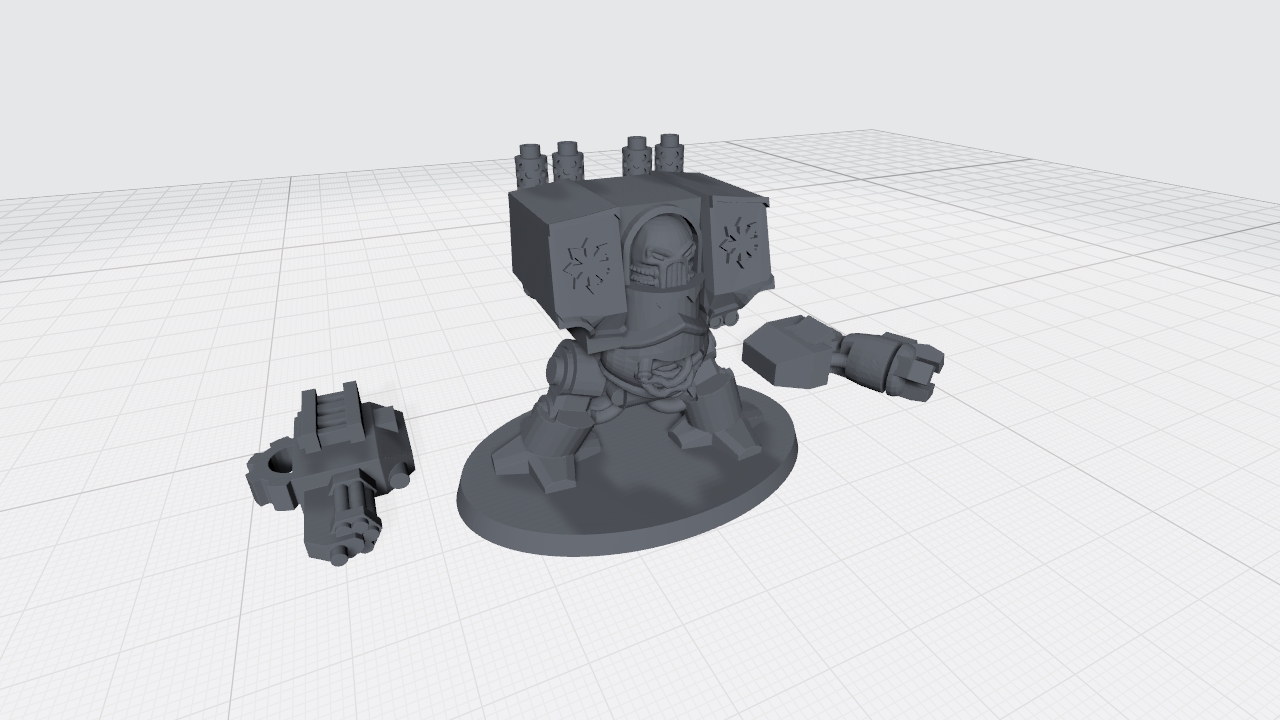This screenshot has height=720, width=1280.
Task: Click the rightmost exhaust stack on top
Action: pyautogui.click(x=668, y=153)
